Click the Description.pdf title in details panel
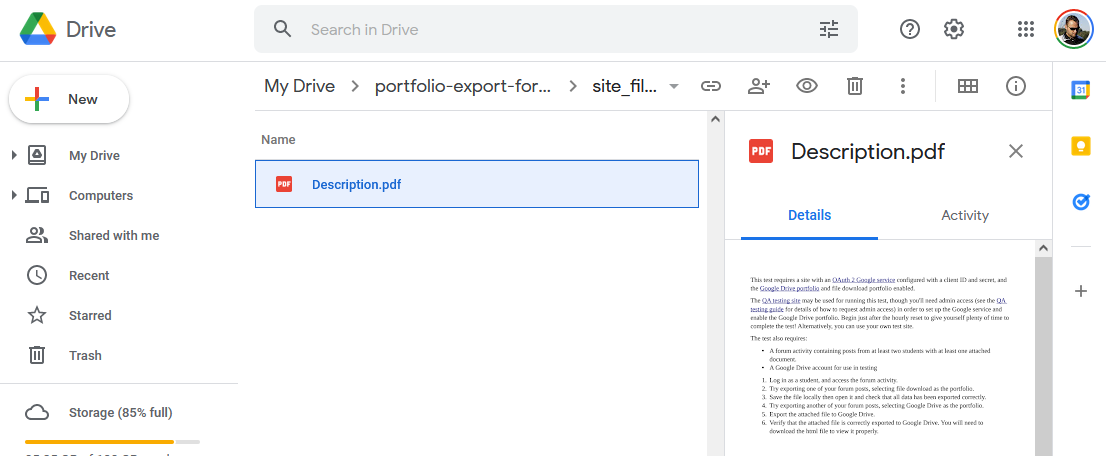The image size is (1106, 456). point(868,151)
